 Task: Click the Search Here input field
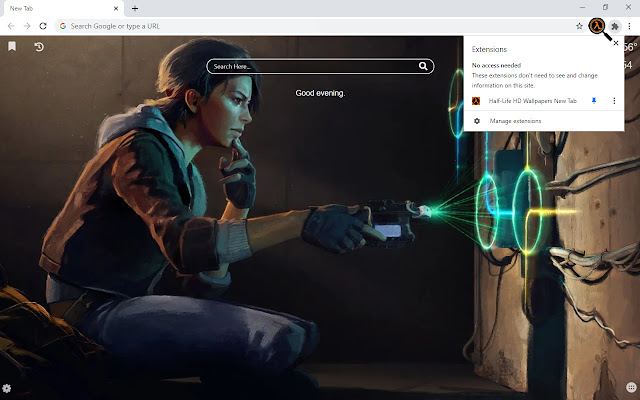point(320,66)
